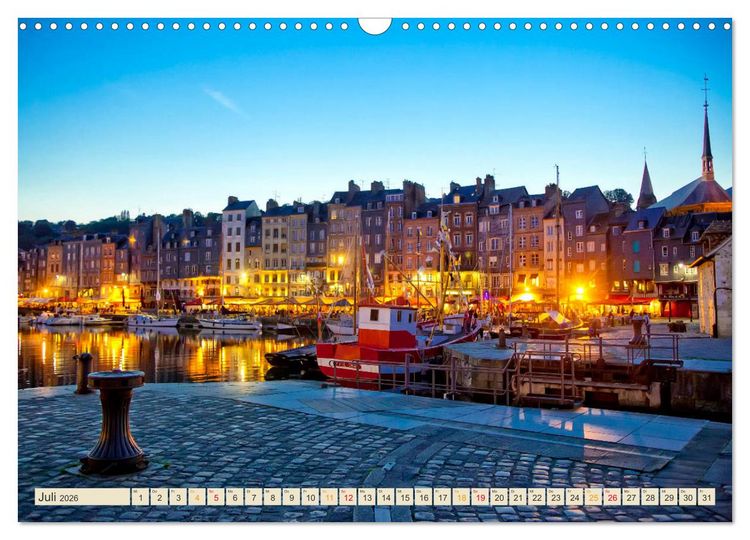Select day 30 in the calendar strip
750x540 pixels.
click(x=688, y=496)
